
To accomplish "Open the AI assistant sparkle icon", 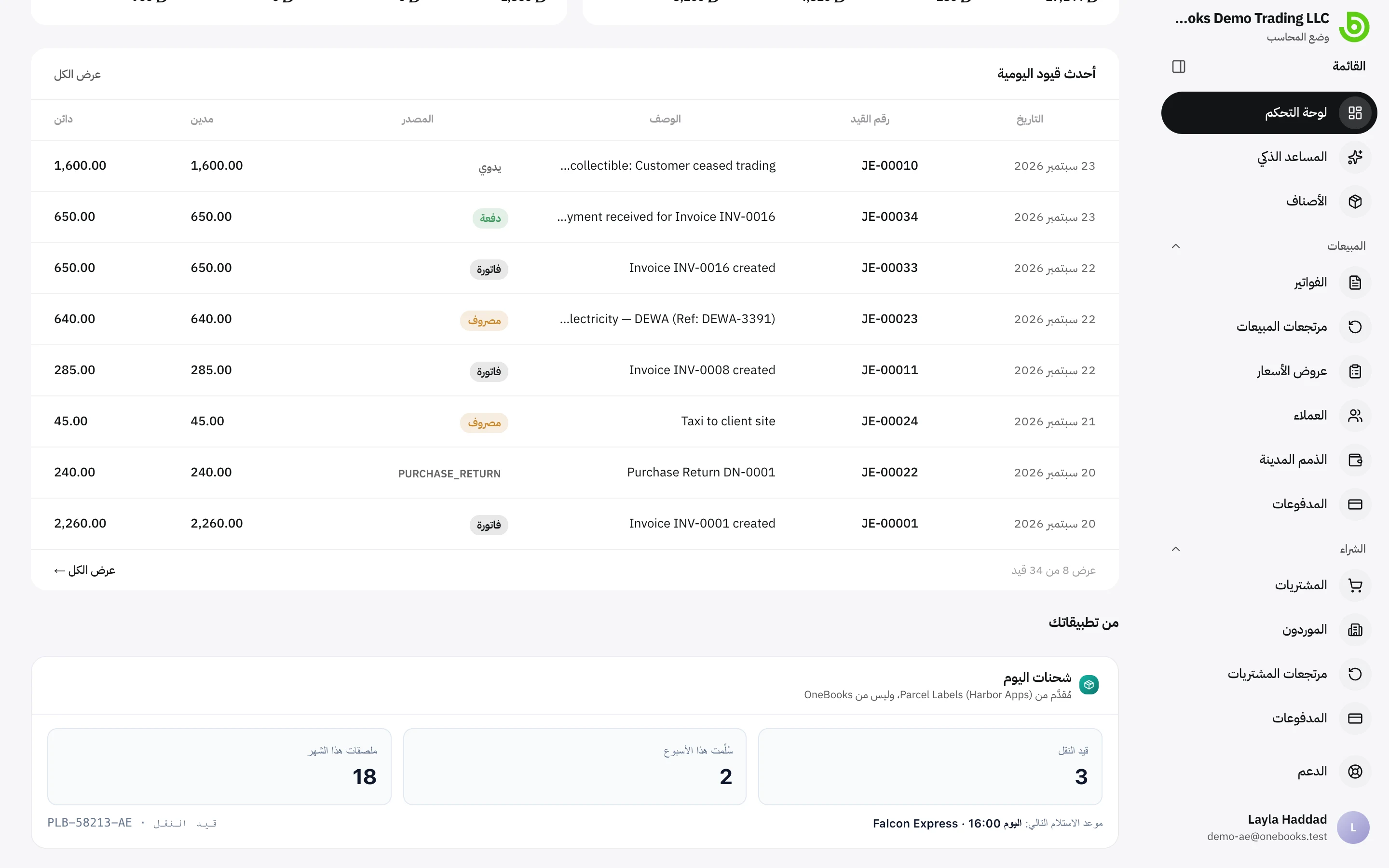I will tap(1355, 157).
